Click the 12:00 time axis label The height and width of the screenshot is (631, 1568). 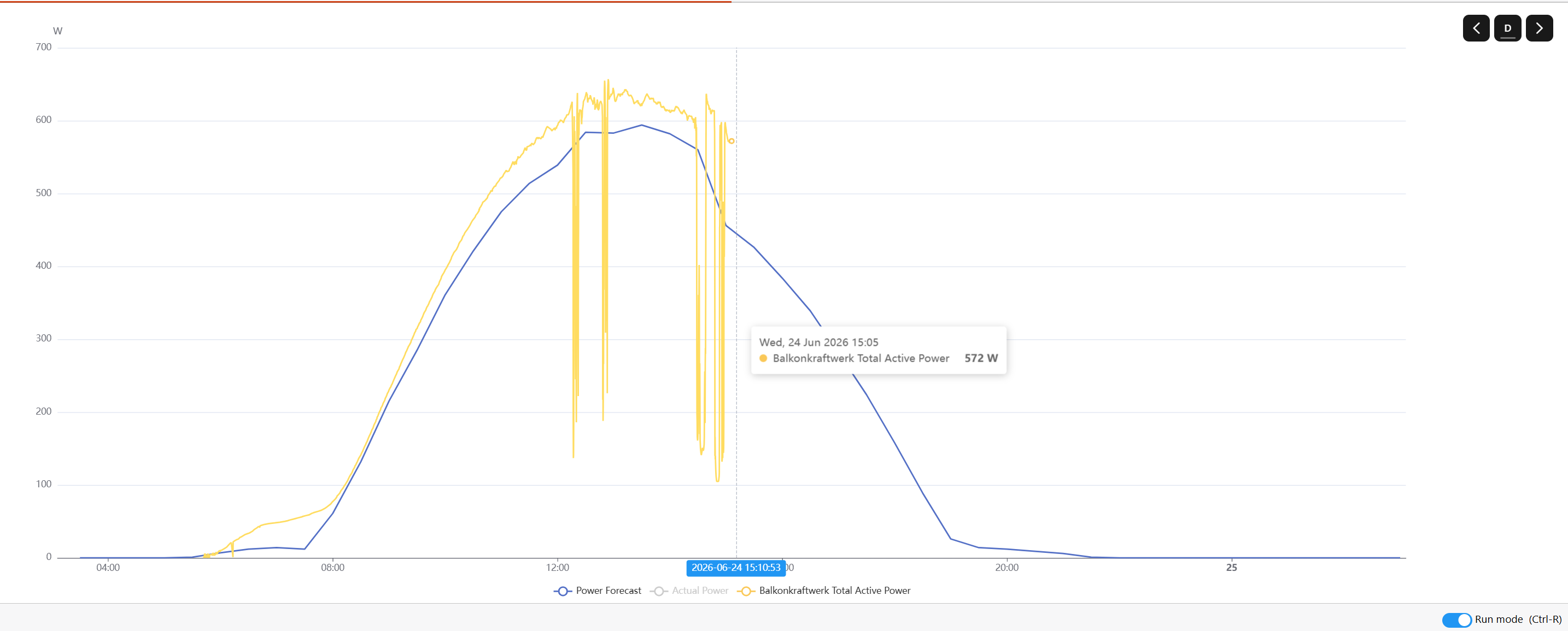click(x=557, y=568)
